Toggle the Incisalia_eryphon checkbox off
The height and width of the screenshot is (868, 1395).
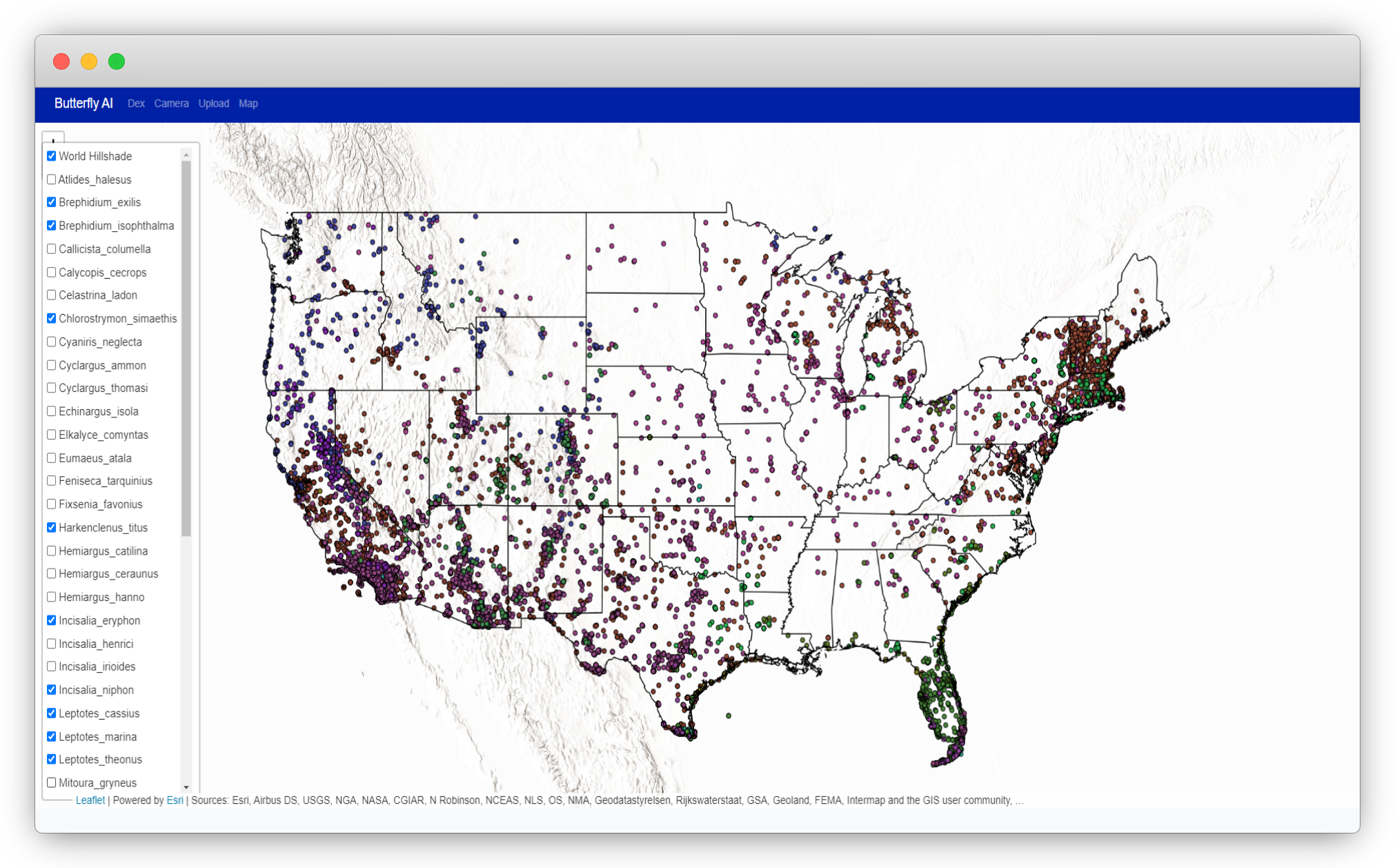(x=52, y=620)
